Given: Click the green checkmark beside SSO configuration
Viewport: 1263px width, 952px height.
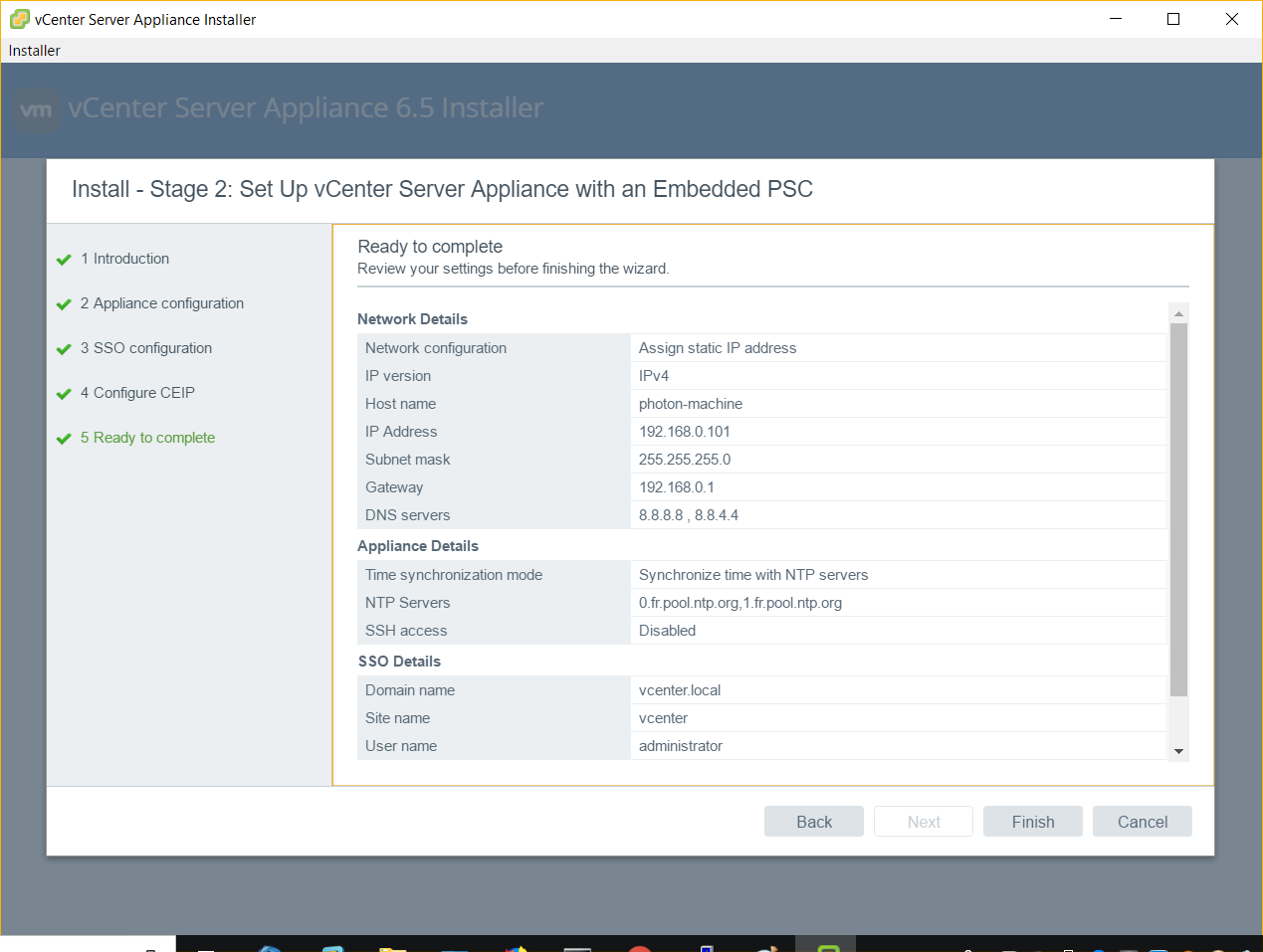Looking at the screenshot, I should click(x=64, y=349).
